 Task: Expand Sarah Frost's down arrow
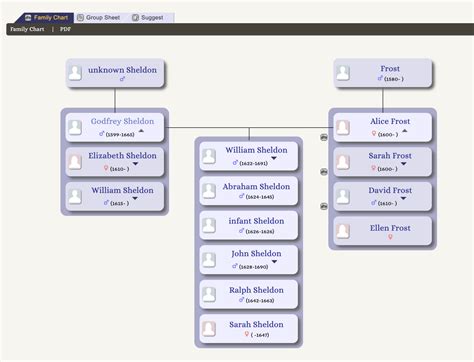[x=404, y=164]
